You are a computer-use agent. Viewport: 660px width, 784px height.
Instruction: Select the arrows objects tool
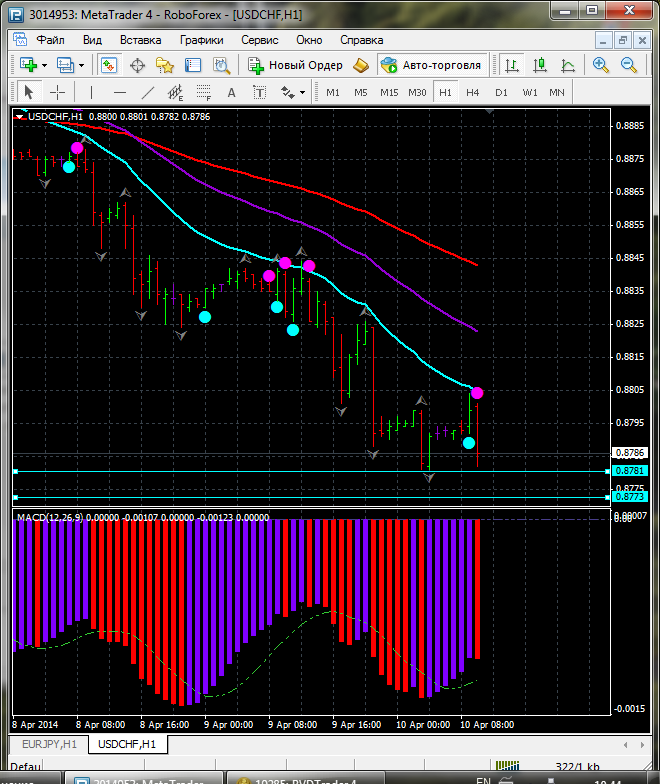pyautogui.click(x=288, y=92)
